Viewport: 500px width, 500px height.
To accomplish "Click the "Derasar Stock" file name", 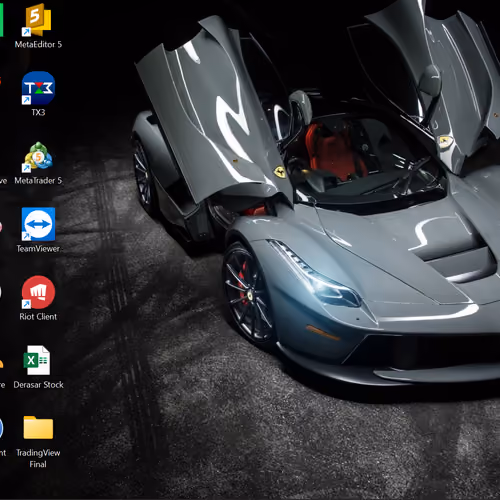I will click(38, 385).
